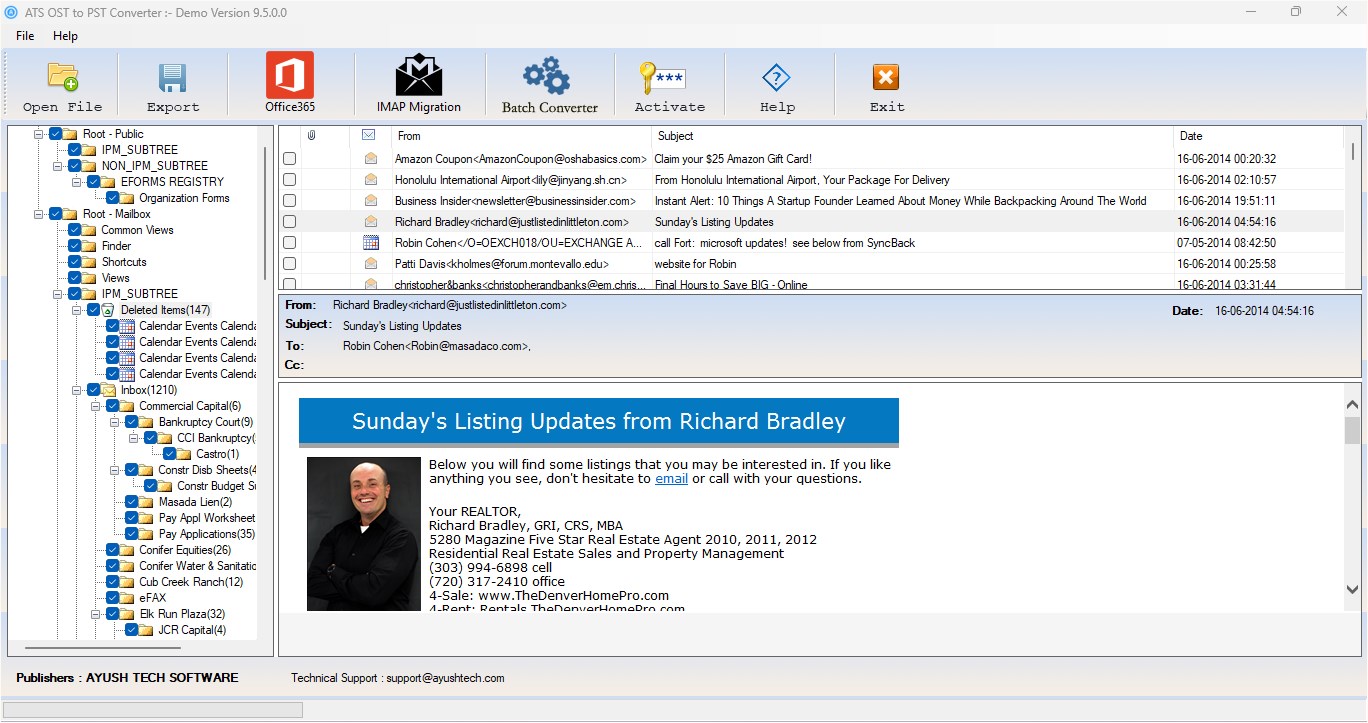1368x723 pixels.
Task: Click the Export floppy disk icon
Action: click(173, 78)
